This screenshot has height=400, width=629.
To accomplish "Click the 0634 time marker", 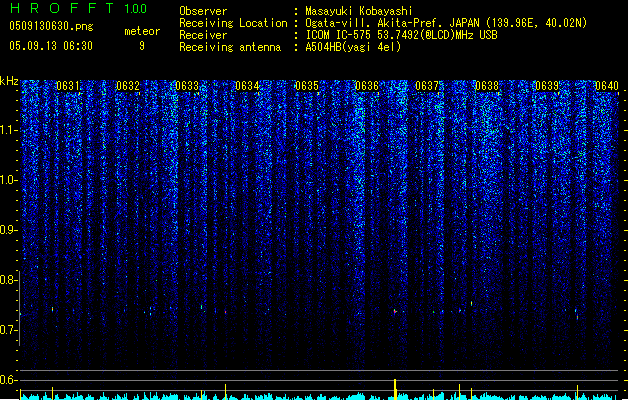I will click(x=247, y=86).
